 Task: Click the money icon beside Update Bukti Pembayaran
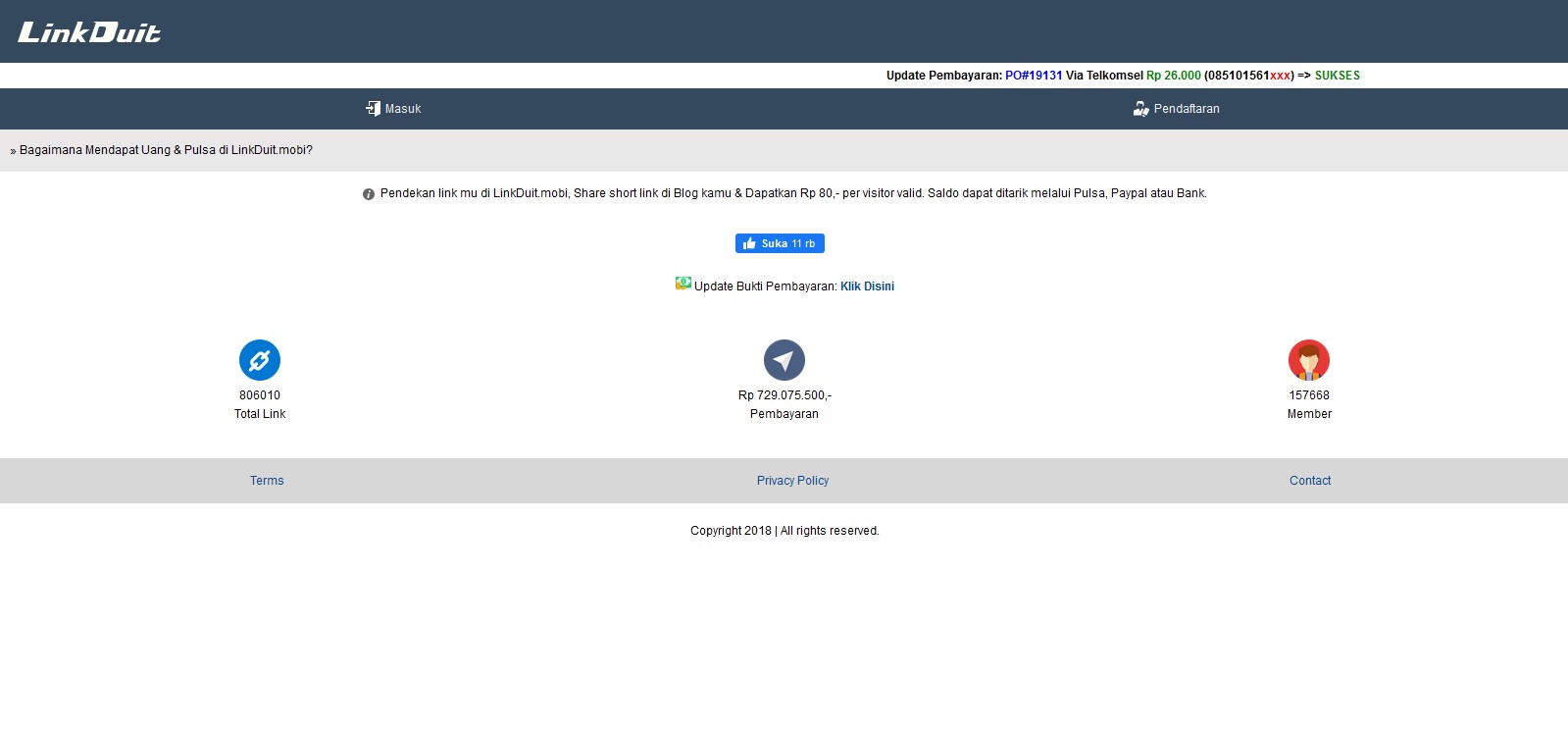click(x=683, y=284)
